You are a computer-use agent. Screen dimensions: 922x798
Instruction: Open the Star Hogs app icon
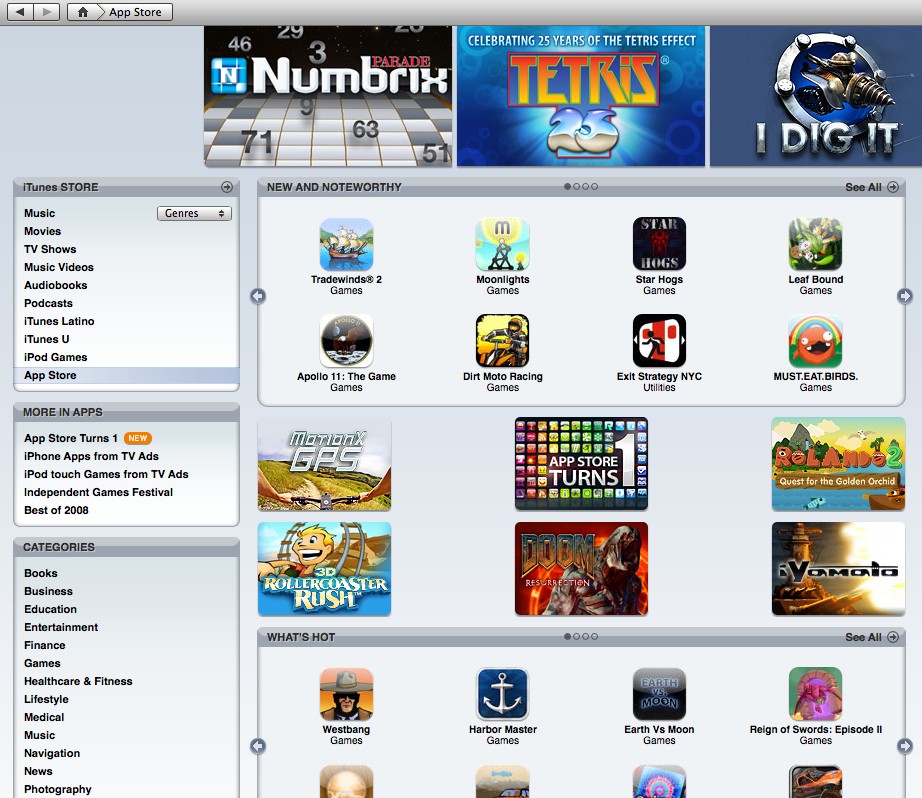pyautogui.click(x=659, y=243)
